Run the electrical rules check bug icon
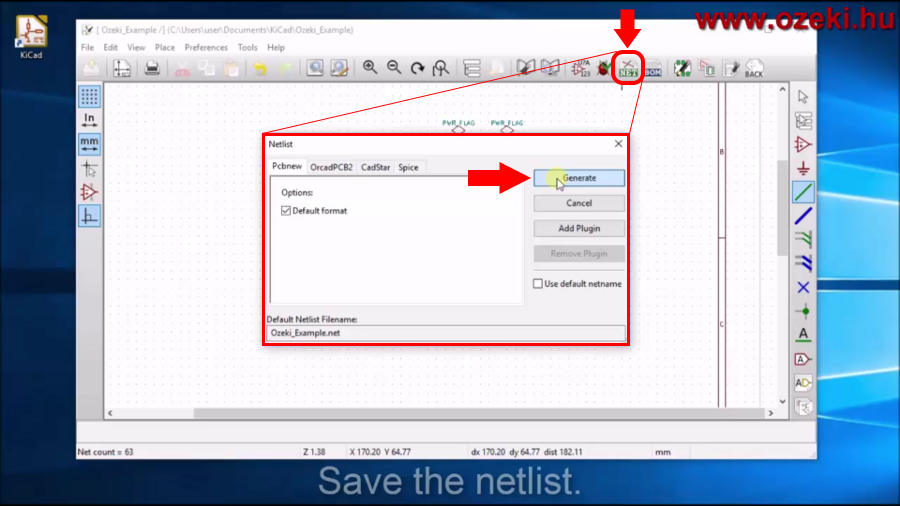 tap(603, 68)
